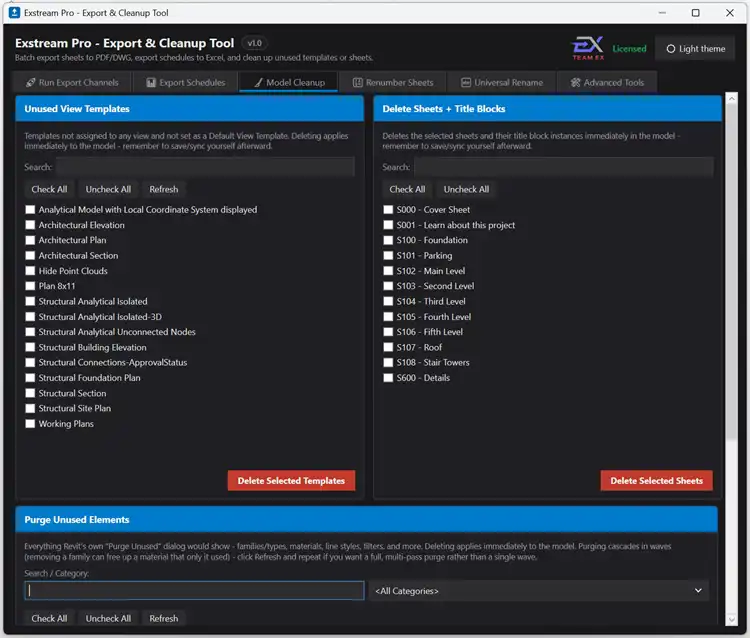Tick the Plan 8x11 checkbox
This screenshot has width=750, height=638.
(30, 286)
